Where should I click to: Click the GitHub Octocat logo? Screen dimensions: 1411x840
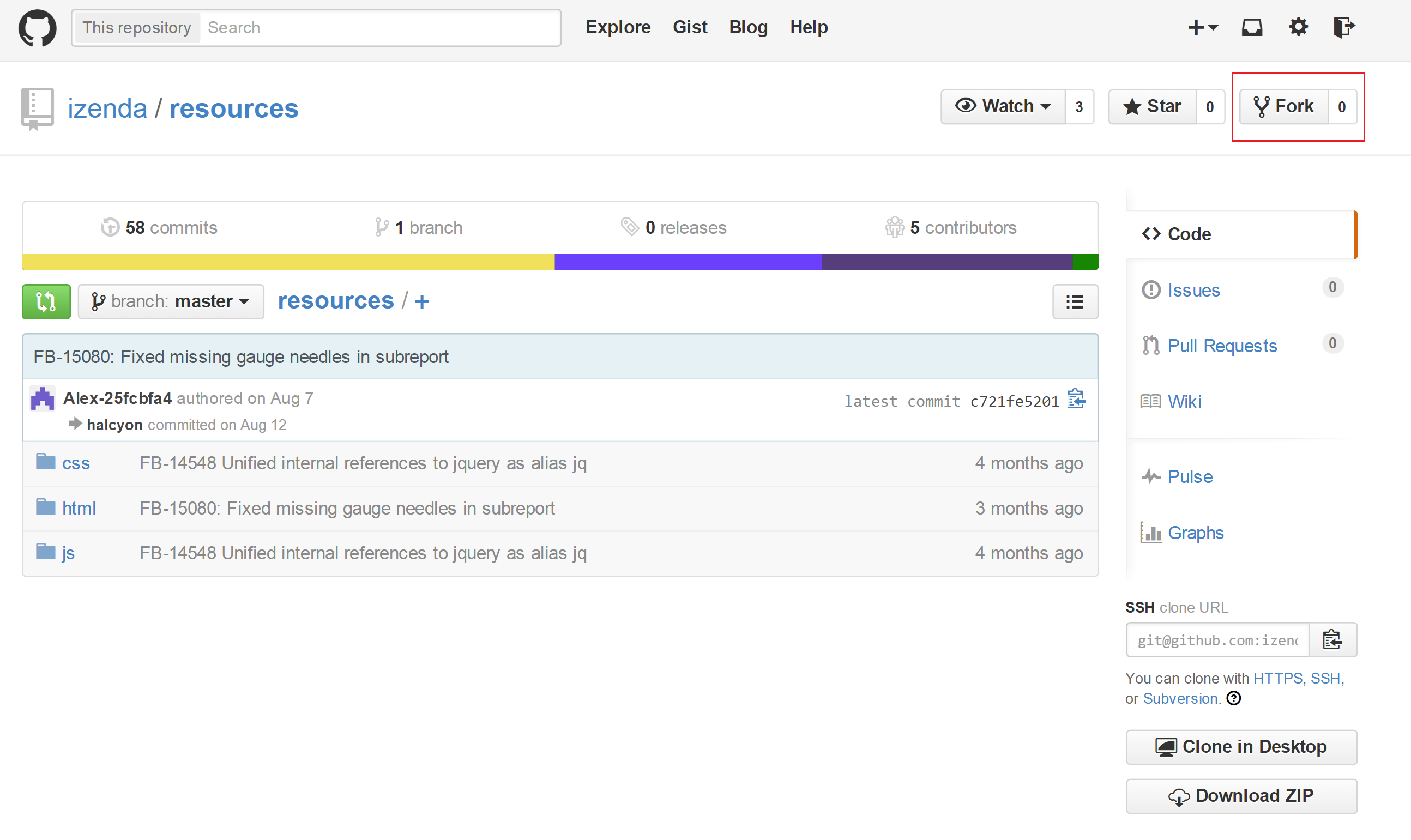(38, 28)
